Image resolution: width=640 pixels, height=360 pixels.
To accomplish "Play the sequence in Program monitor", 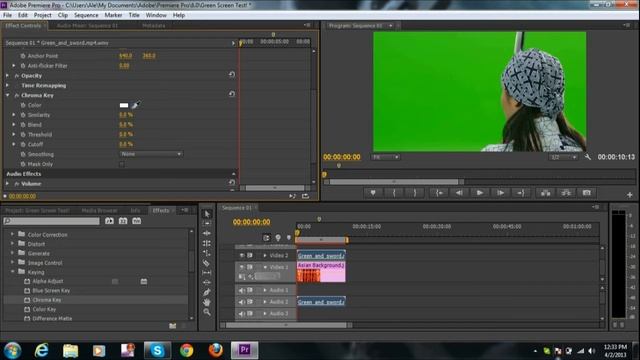I will tap(480, 193).
